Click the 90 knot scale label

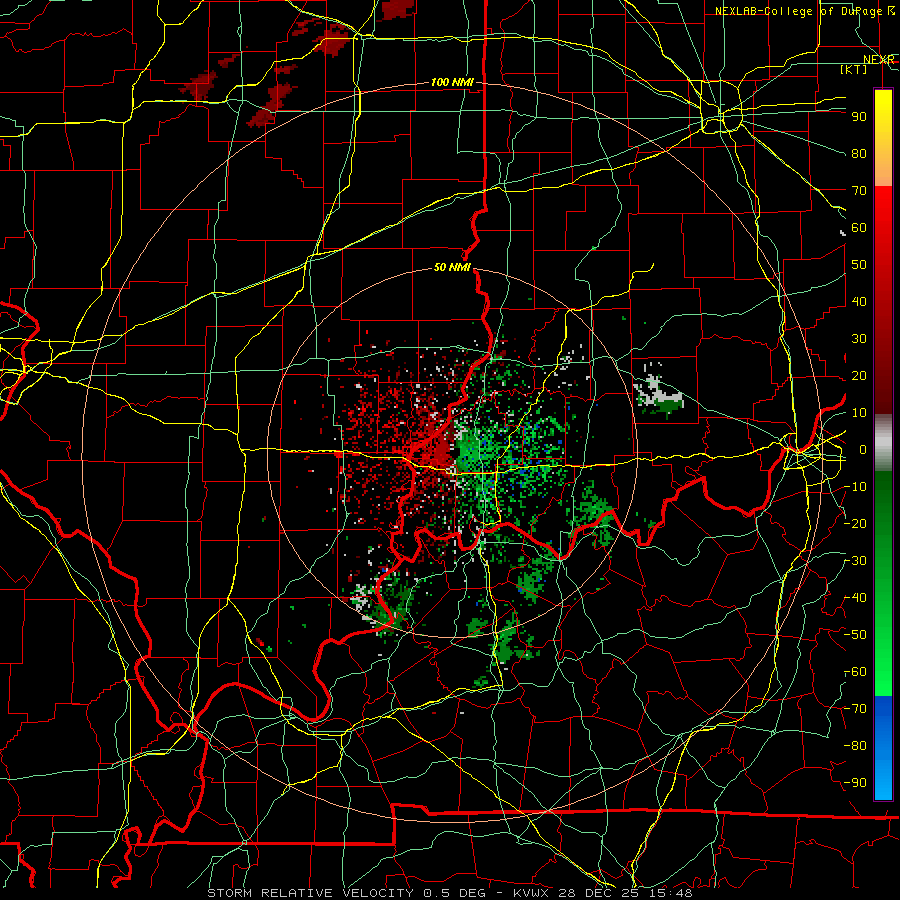click(859, 117)
